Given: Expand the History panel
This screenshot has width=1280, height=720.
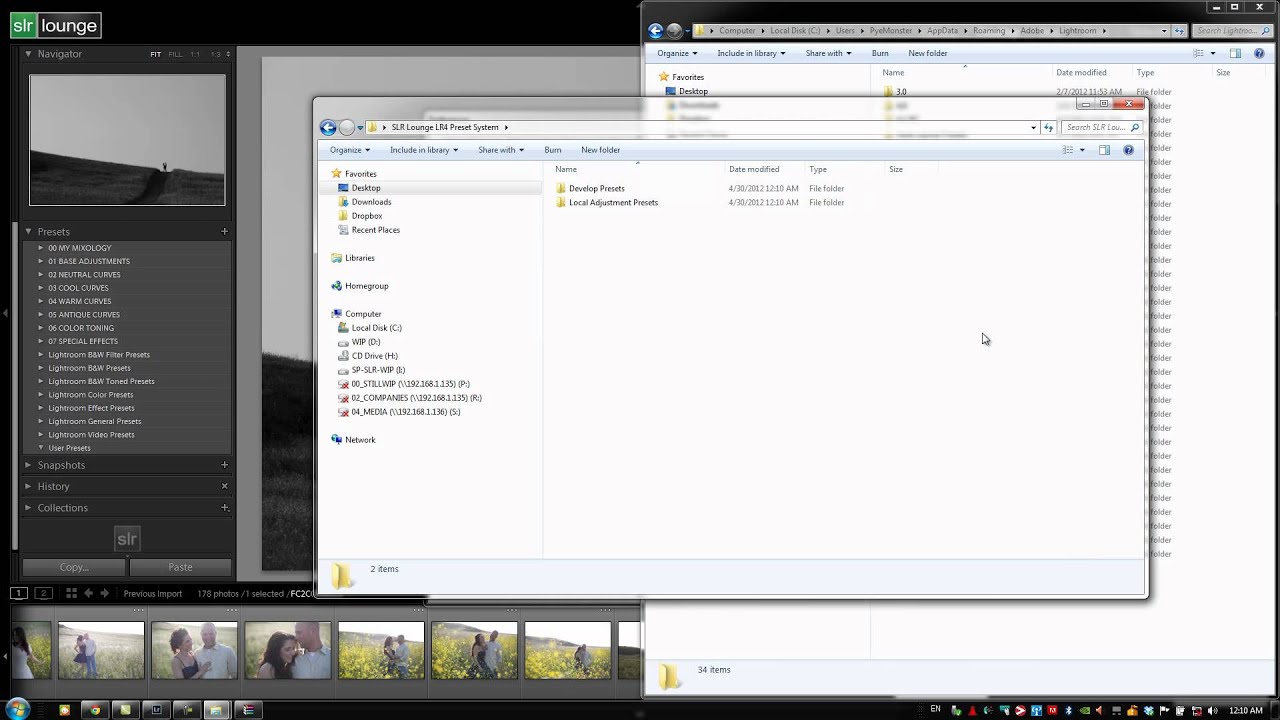Looking at the screenshot, I should pos(28,486).
